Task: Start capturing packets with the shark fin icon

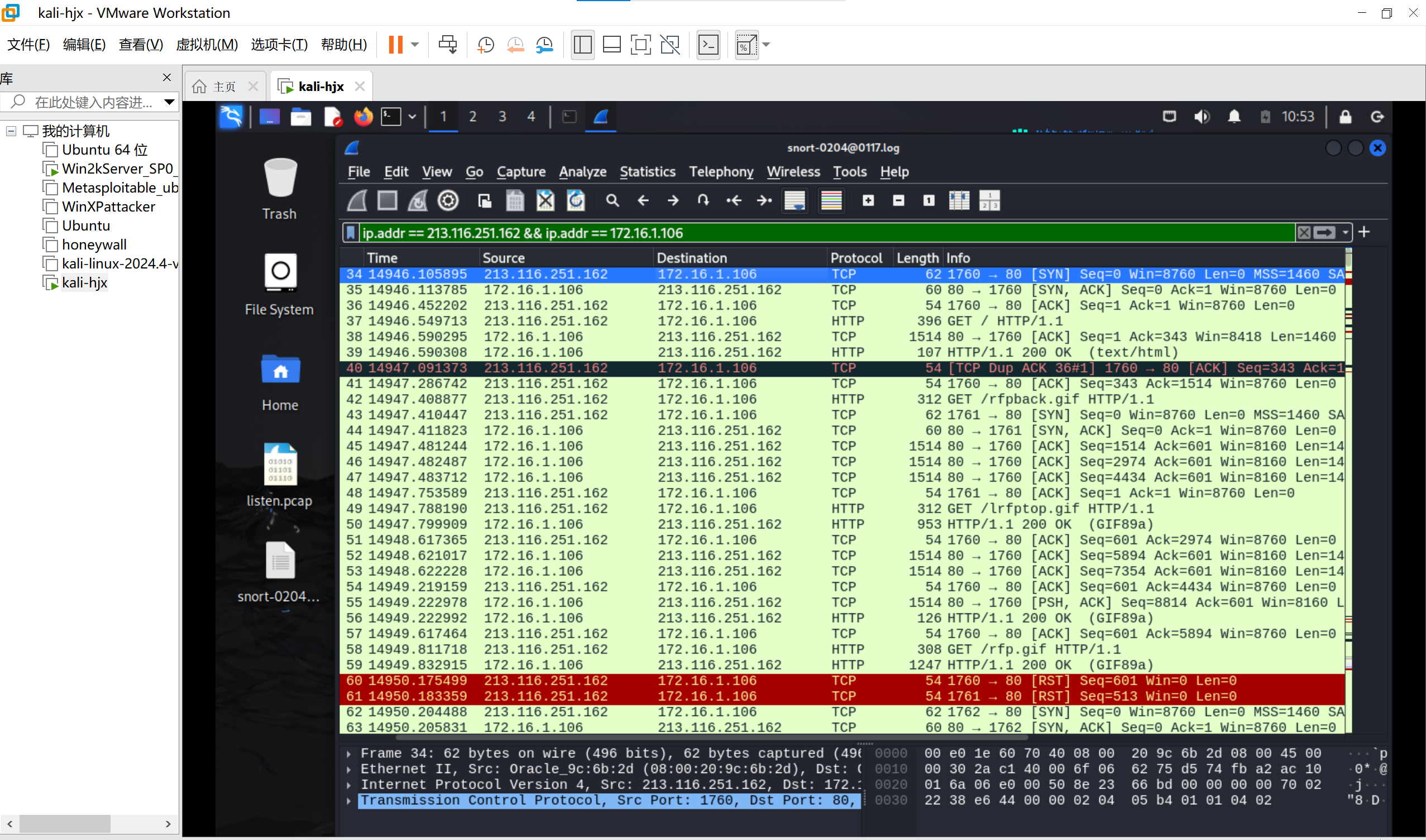Action: (357, 200)
